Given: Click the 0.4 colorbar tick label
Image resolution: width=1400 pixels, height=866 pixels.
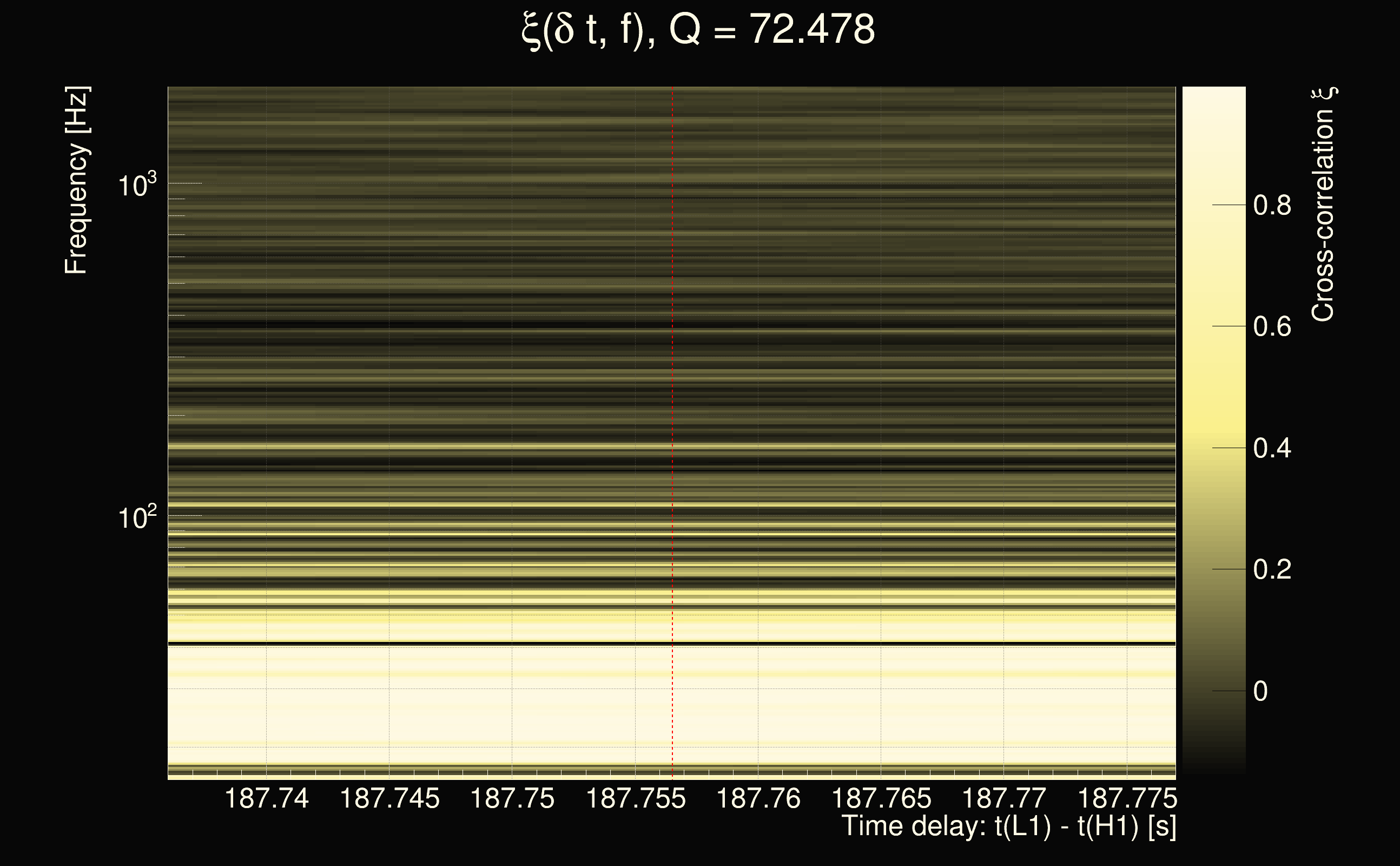Looking at the screenshot, I should tap(1272, 448).
